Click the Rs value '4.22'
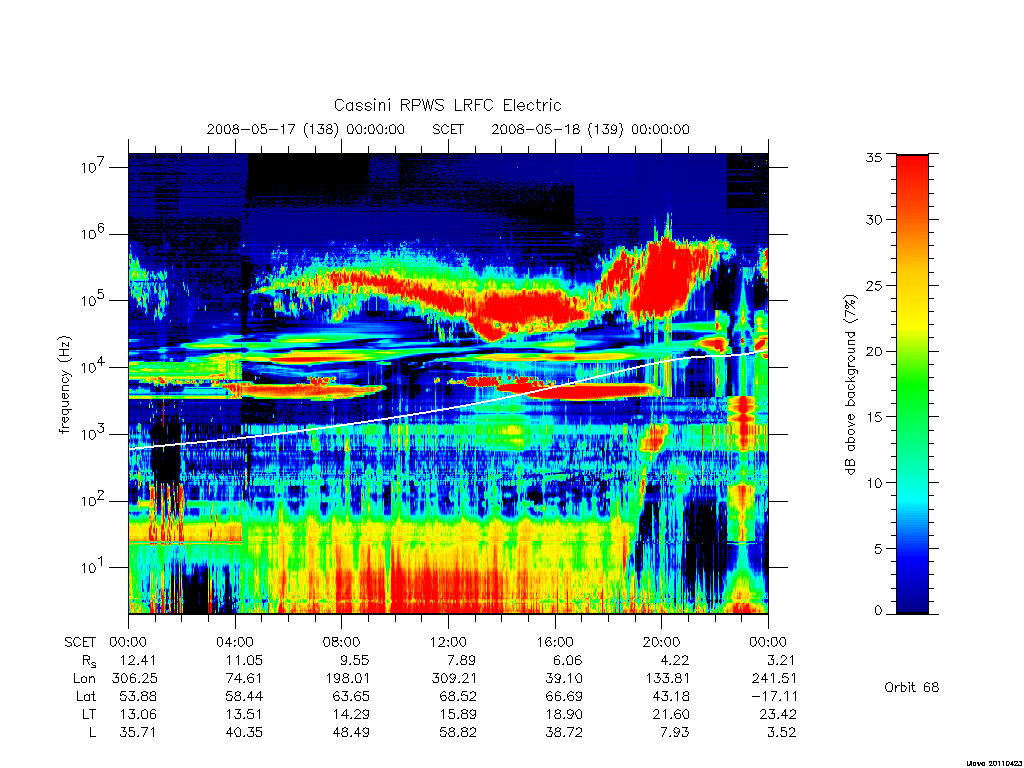 [675, 661]
